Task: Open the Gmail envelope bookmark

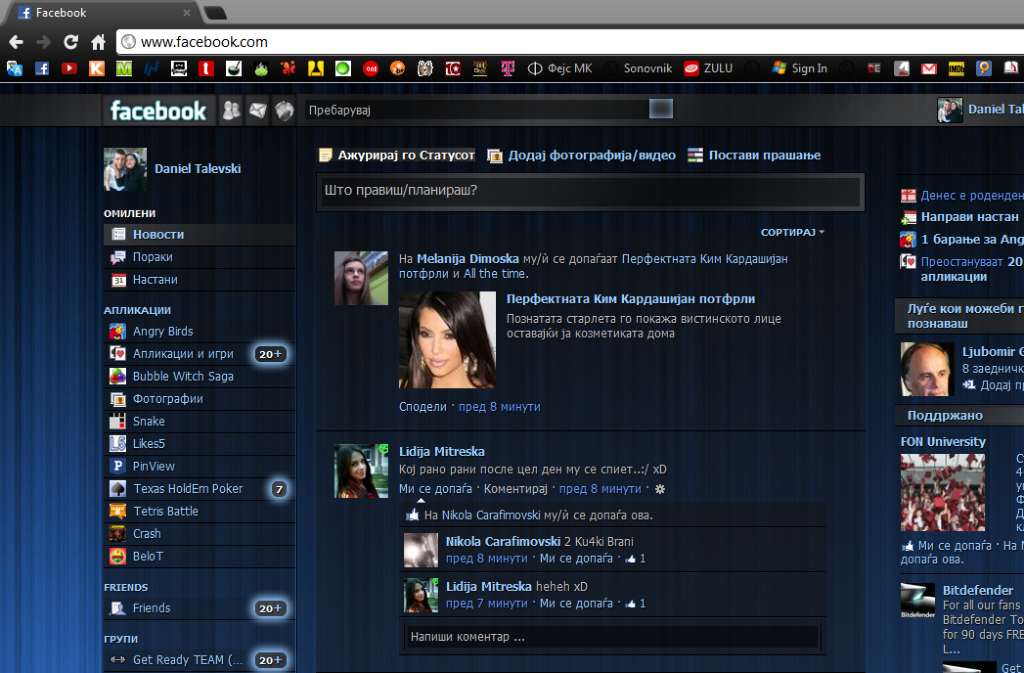Action: pyautogui.click(x=929, y=69)
